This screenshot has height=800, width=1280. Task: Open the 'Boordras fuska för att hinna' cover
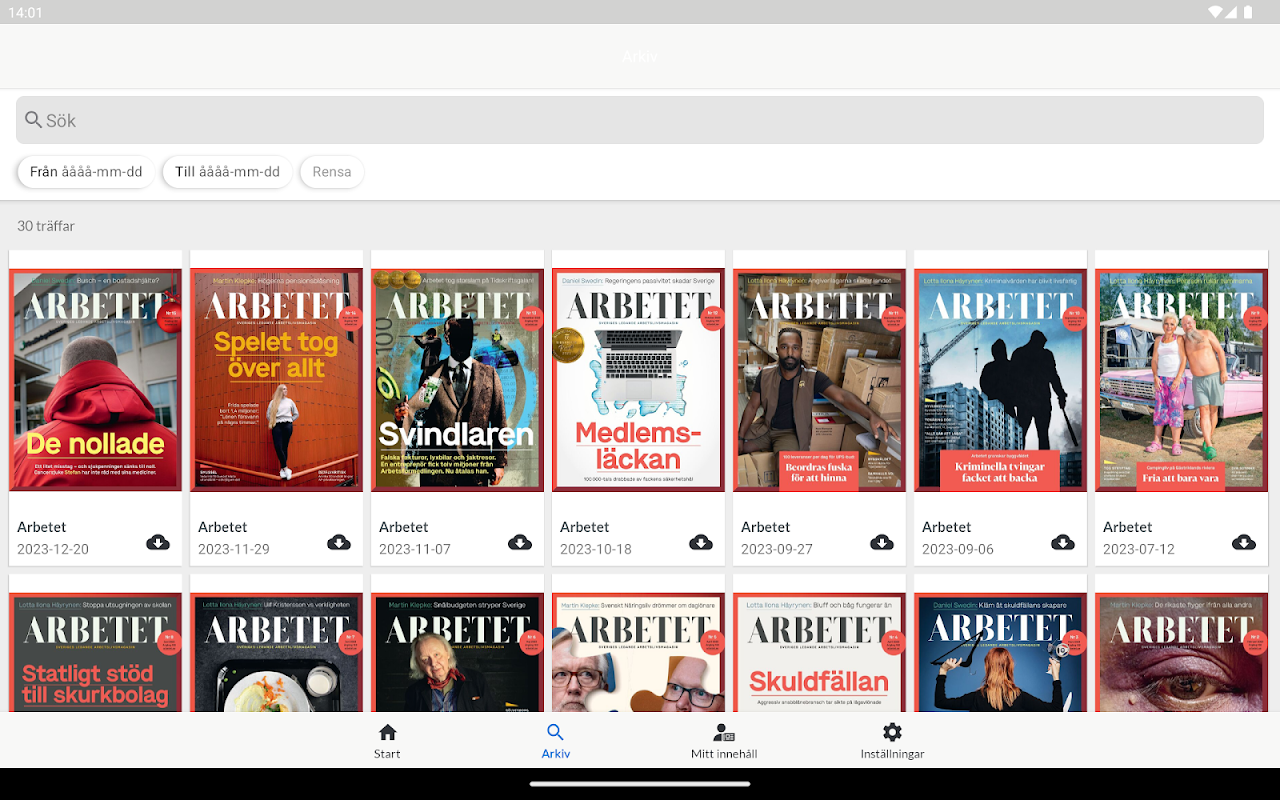point(820,380)
